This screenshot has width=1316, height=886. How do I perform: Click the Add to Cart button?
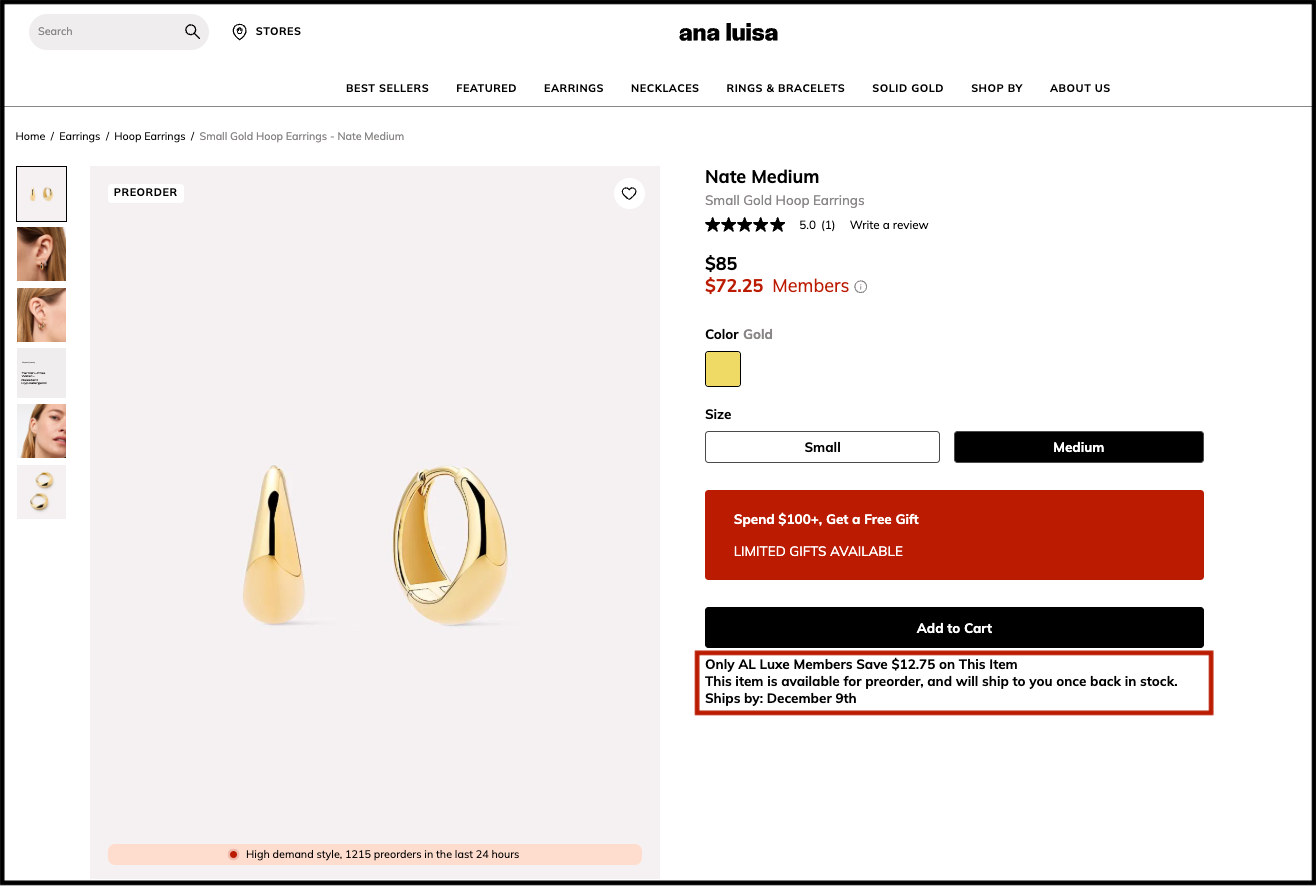click(x=954, y=628)
